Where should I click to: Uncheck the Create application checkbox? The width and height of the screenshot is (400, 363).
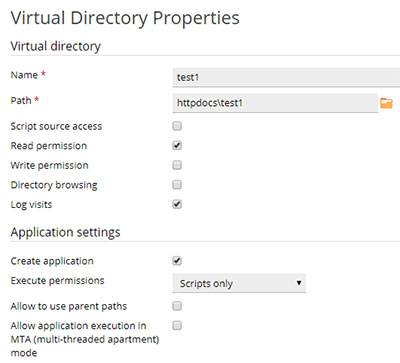pos(177,261)
